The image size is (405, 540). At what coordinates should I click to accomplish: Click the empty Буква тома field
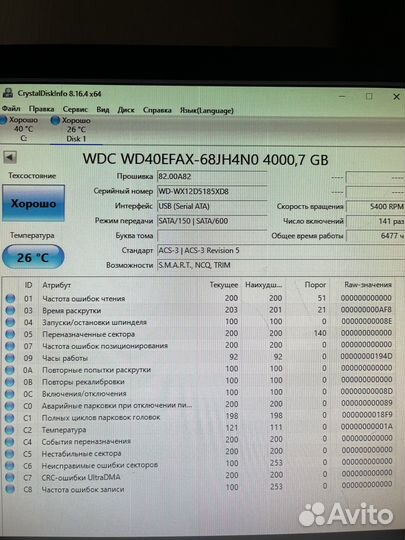(x=212, y=236)
